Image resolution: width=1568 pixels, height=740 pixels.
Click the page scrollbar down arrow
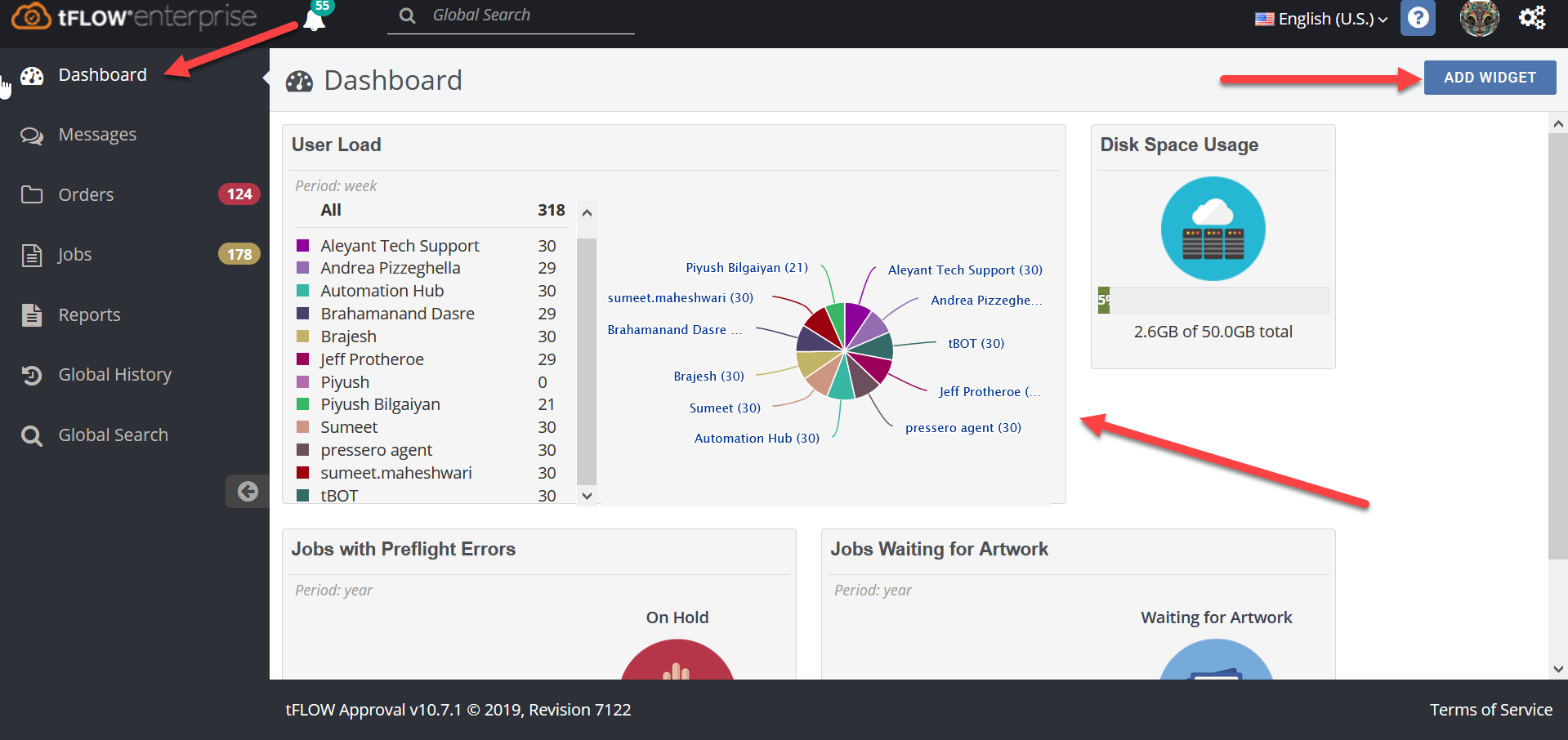(1558, 669)
